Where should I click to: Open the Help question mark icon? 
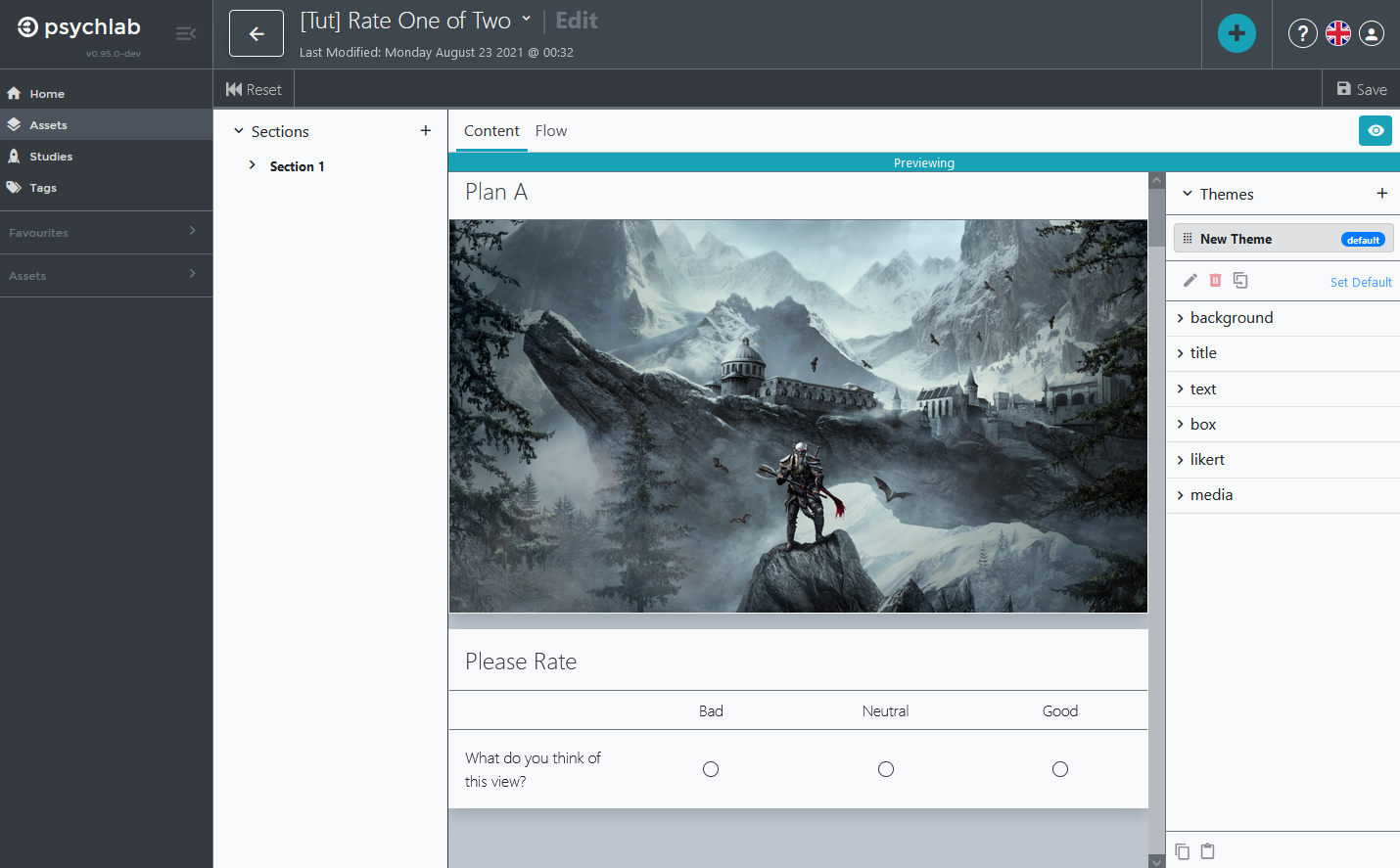pos(1302,33)
